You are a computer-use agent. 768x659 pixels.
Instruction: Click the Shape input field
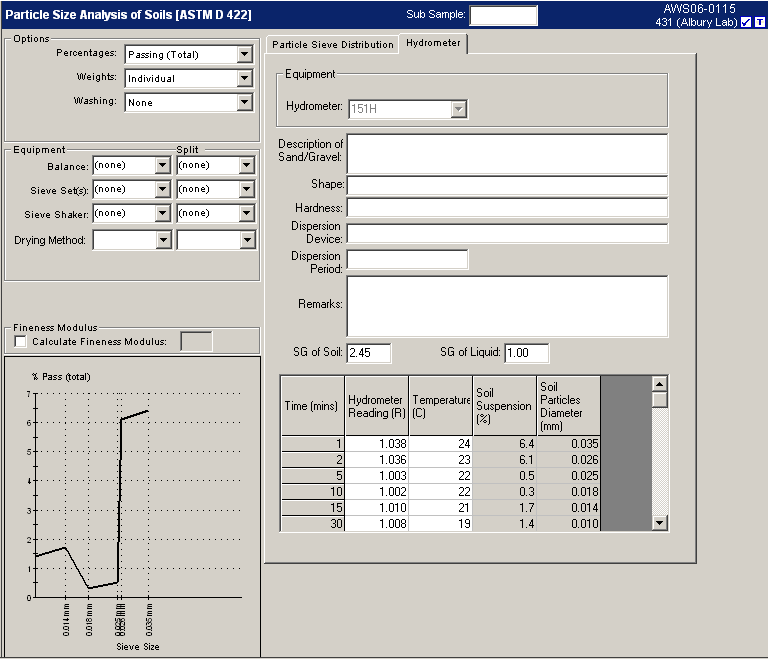click(507, 185)
